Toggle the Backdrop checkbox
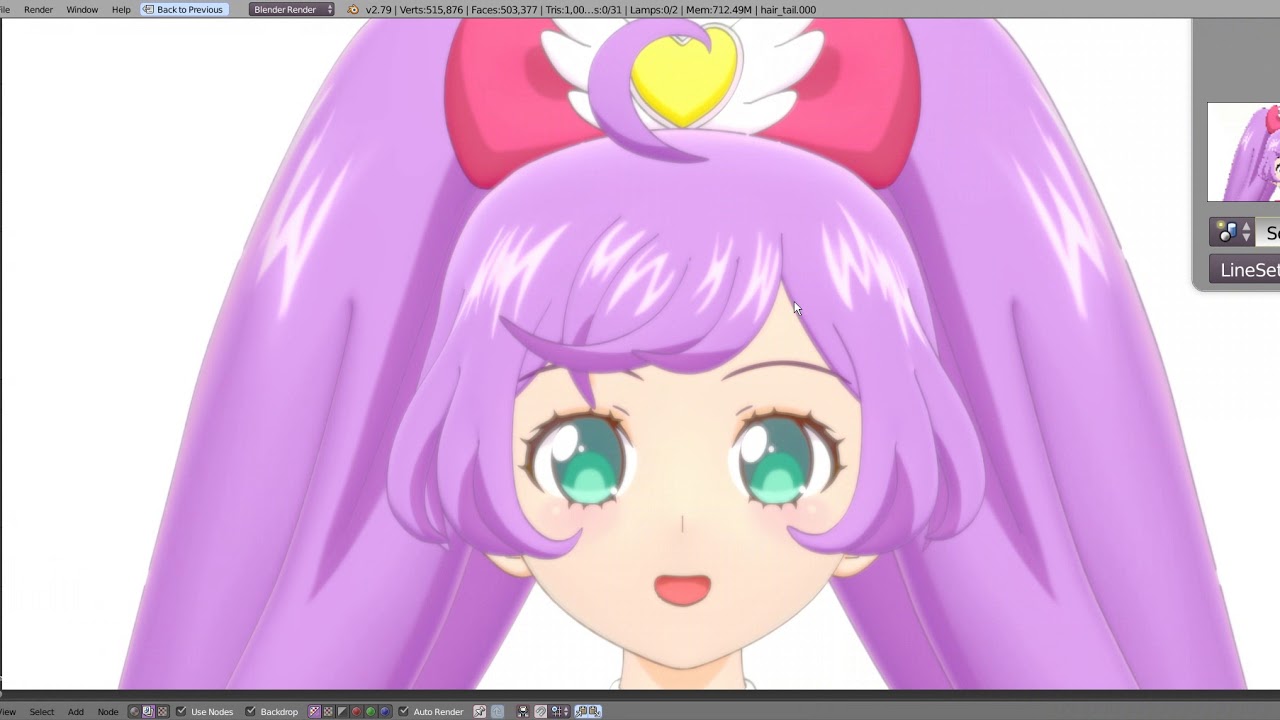Screen dimensions: 1280x720 click(251, 712)
